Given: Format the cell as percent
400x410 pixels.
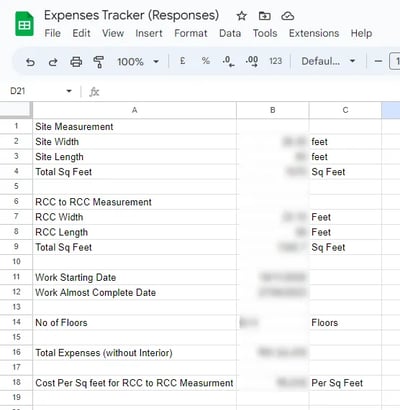Looking at the screenshot, I should click(x=206, y=61).
